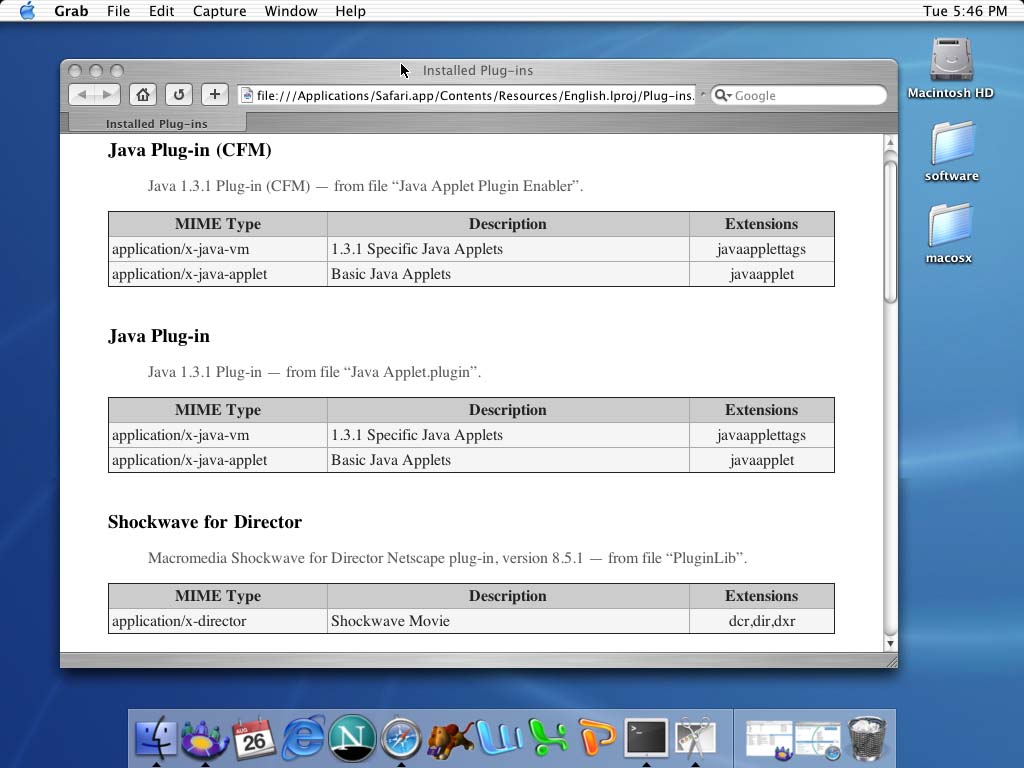Click the vertical scrollbar down arrow
The image size is (1024, 768).
[x=890, y=643]
